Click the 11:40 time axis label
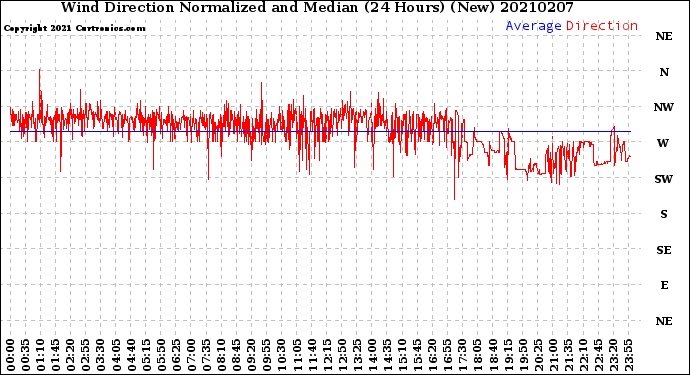Viewport: 690px width, 375px height. 312,355
